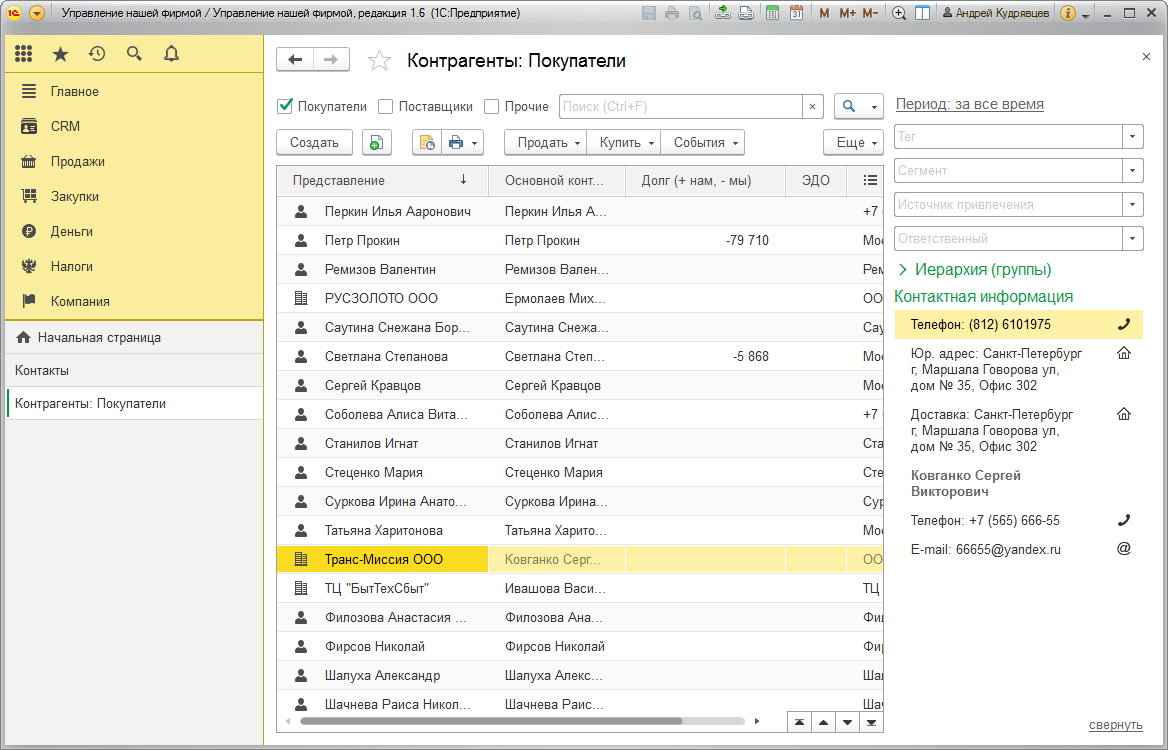This screenshot has width=1168, height=750.
Task: Open the Деньги section
Action: (x=72, y=232)
